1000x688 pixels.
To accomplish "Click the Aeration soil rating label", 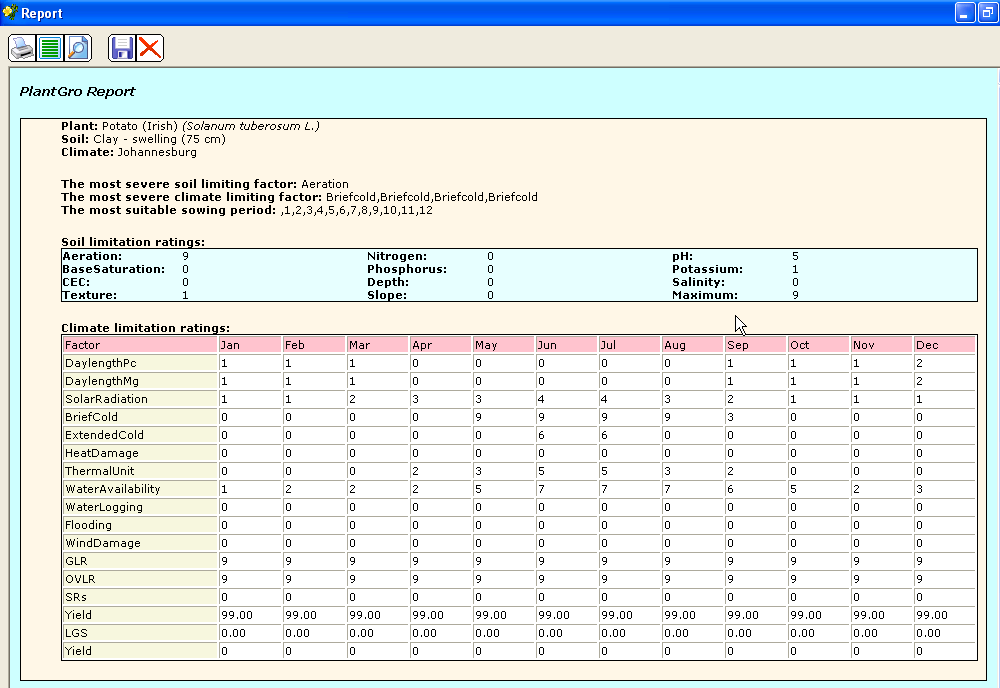I will point(92,256).
